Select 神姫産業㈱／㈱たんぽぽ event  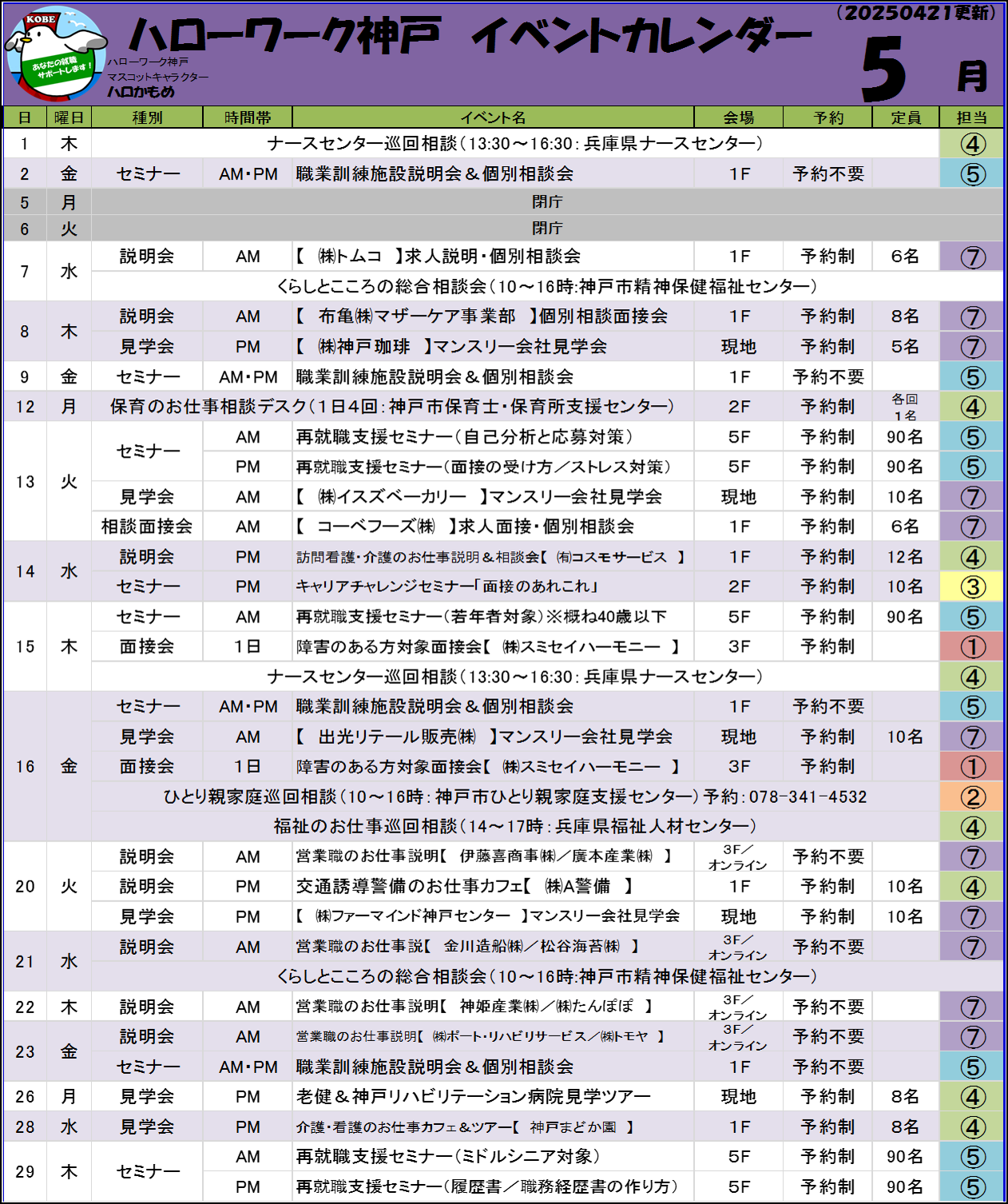point(474,1007)
